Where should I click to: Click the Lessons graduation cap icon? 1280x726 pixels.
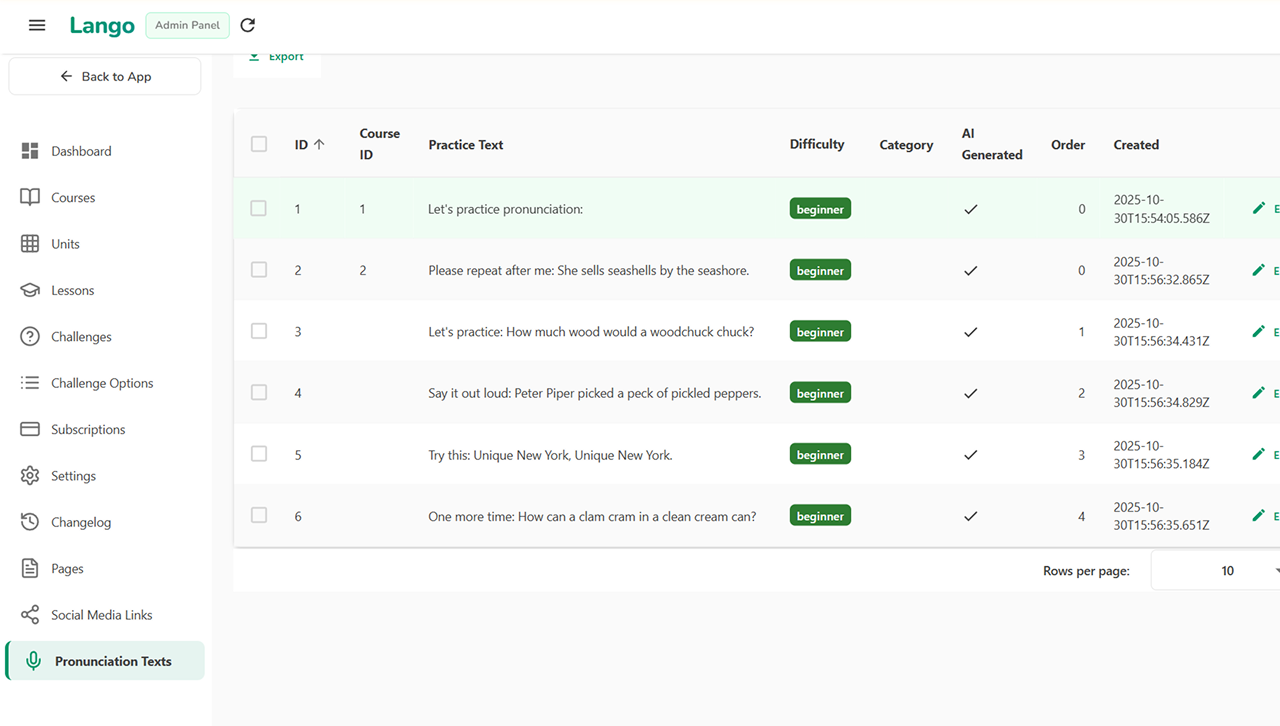[x=30, y=290]
